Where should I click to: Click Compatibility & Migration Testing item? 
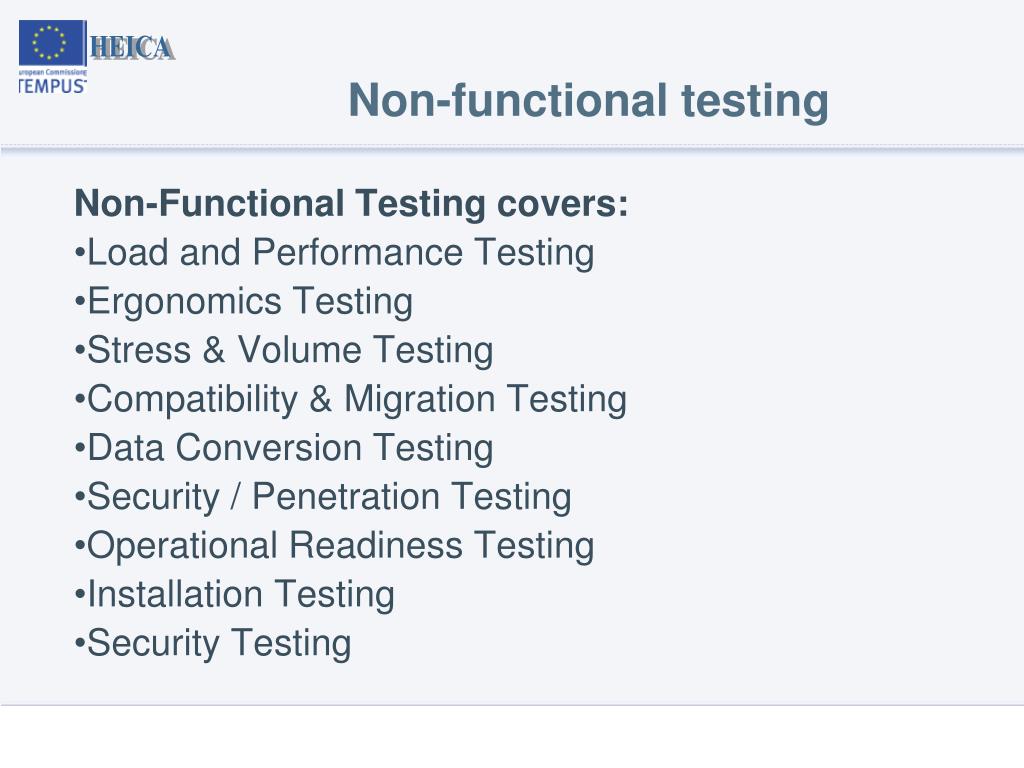click(351, 399)
